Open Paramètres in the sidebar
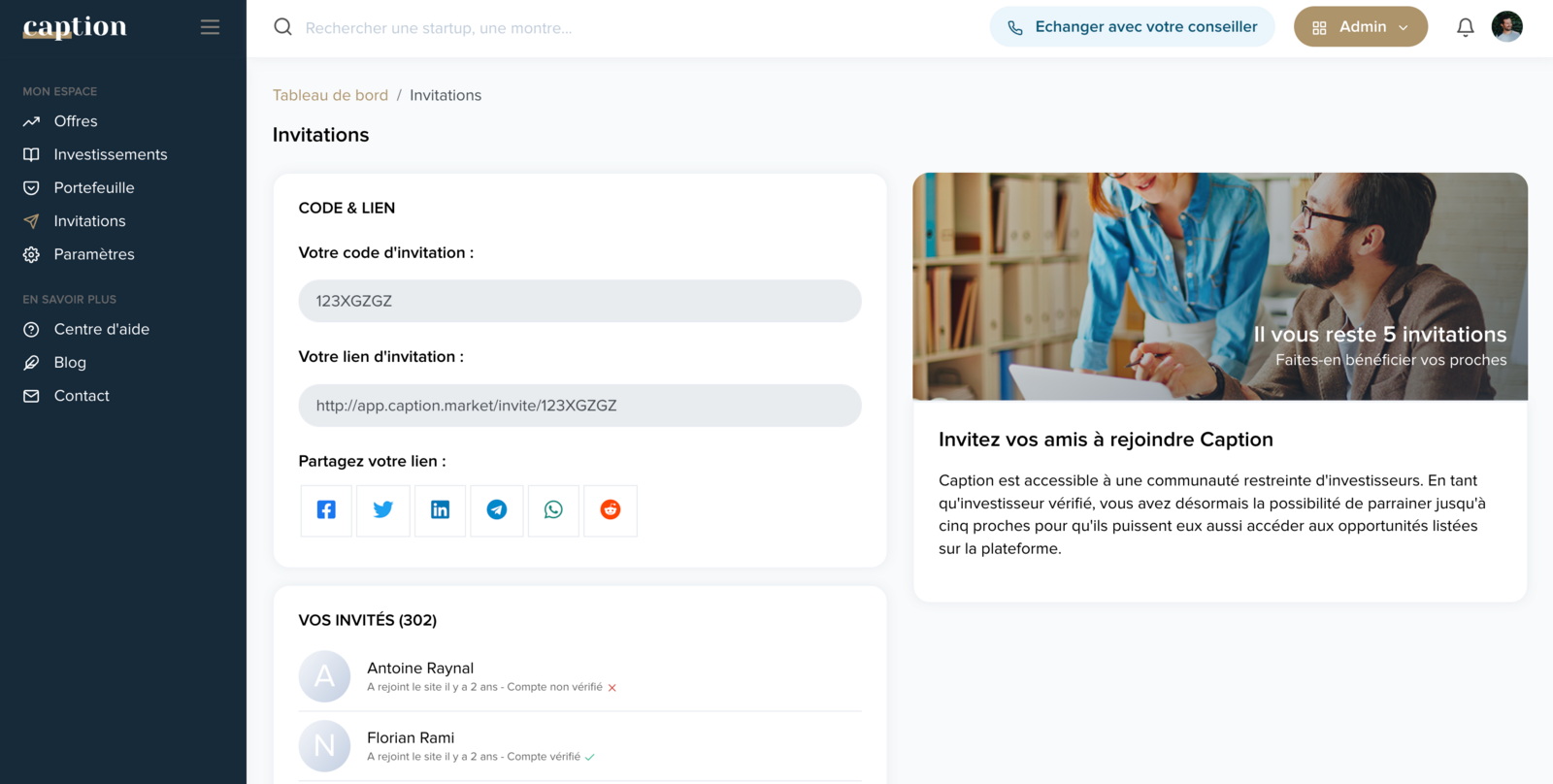The height and width of the screenshot is (784, 1553). click(x=94, y=254)
